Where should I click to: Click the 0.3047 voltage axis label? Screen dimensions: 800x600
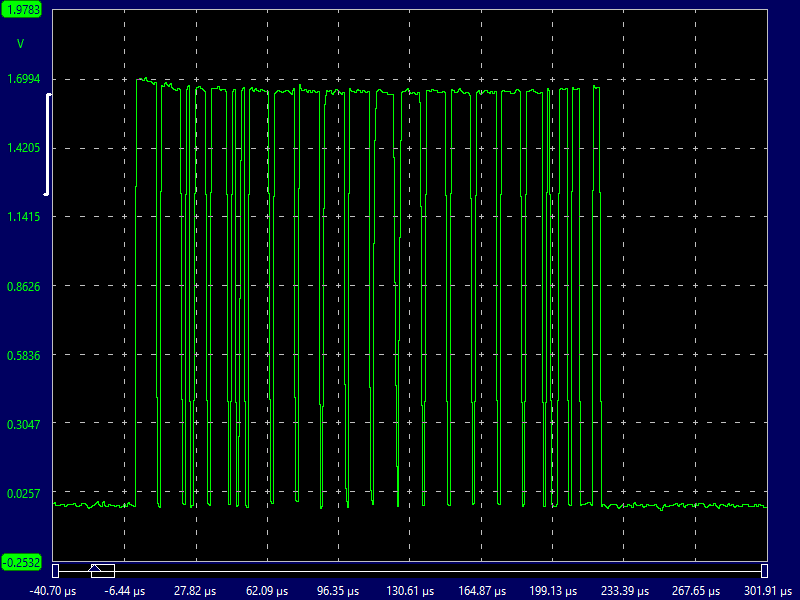coord(23,424)
